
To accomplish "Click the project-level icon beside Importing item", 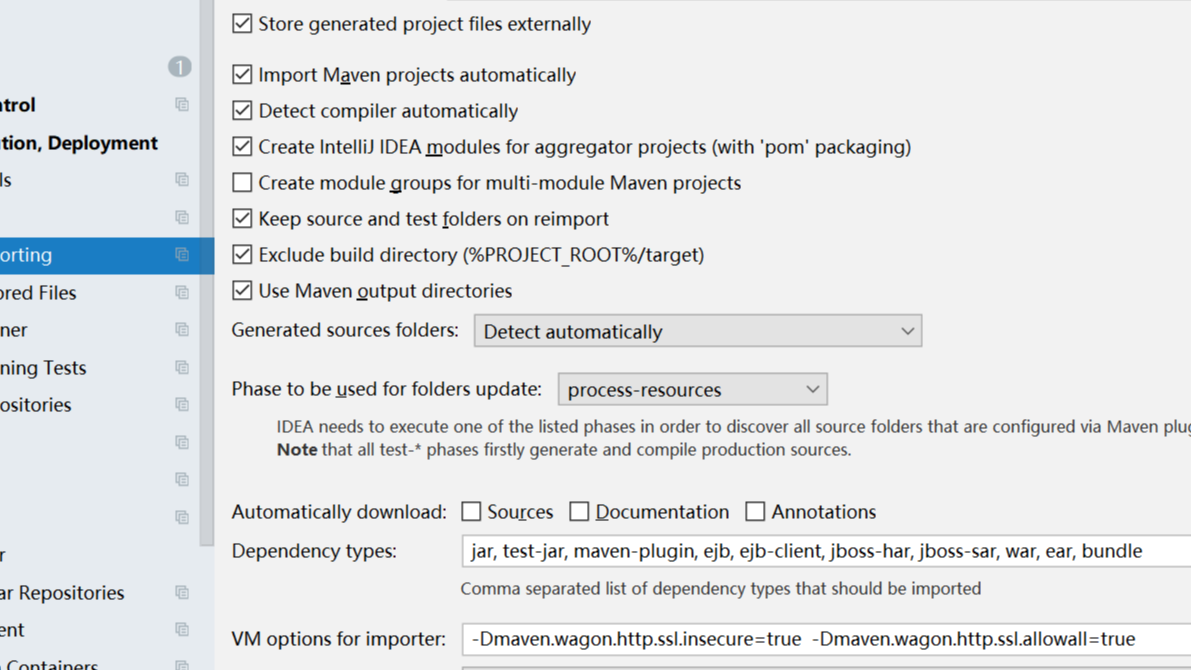I will click(x=182, y=255).
